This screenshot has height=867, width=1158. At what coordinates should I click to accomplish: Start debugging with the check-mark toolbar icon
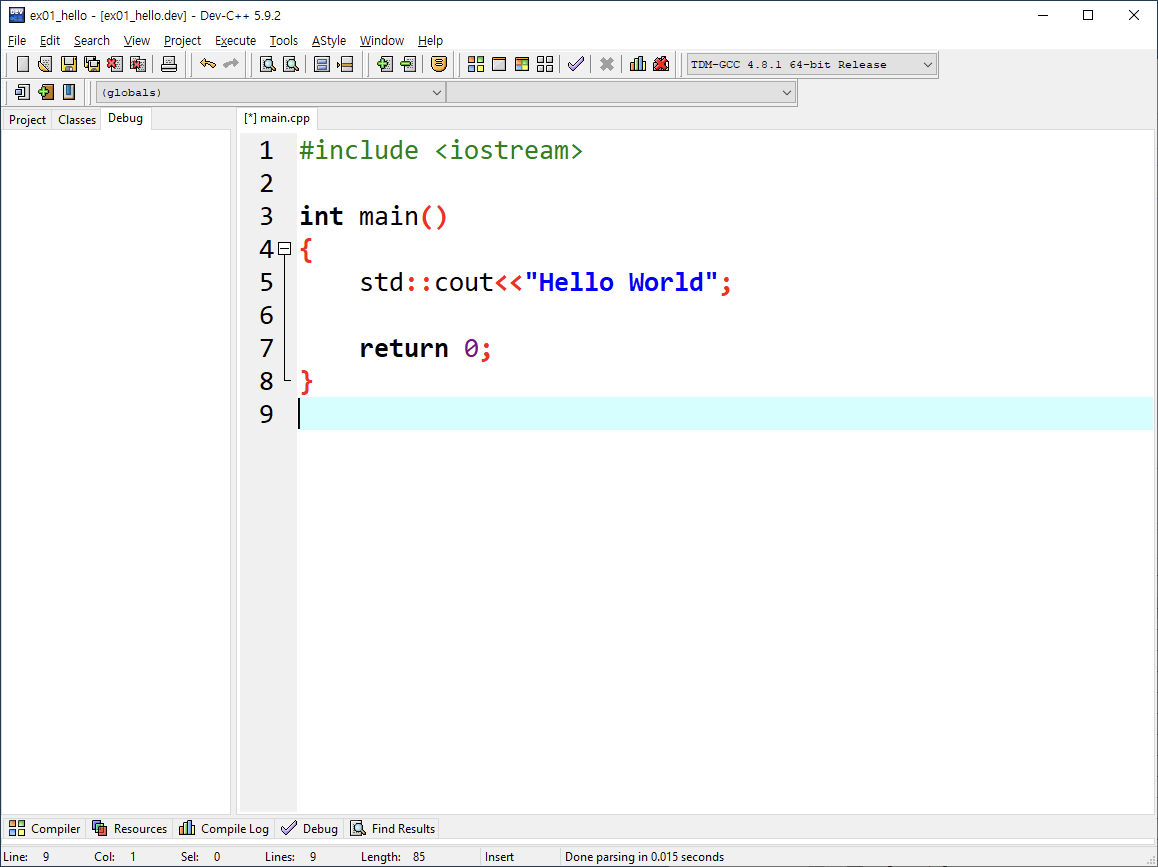click(x=575, y=63)
